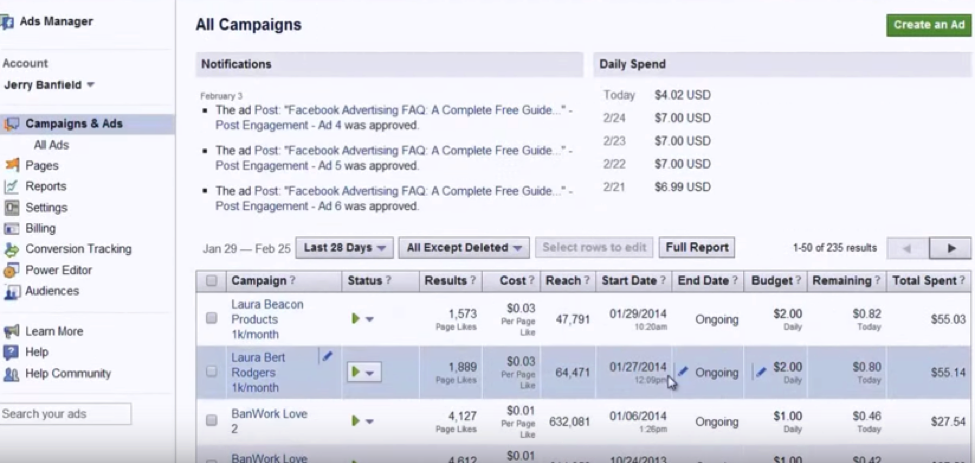Click the Power Editor gear icon
The width and height of the screenshot is (975, 463).
click(x=11, y=270)
